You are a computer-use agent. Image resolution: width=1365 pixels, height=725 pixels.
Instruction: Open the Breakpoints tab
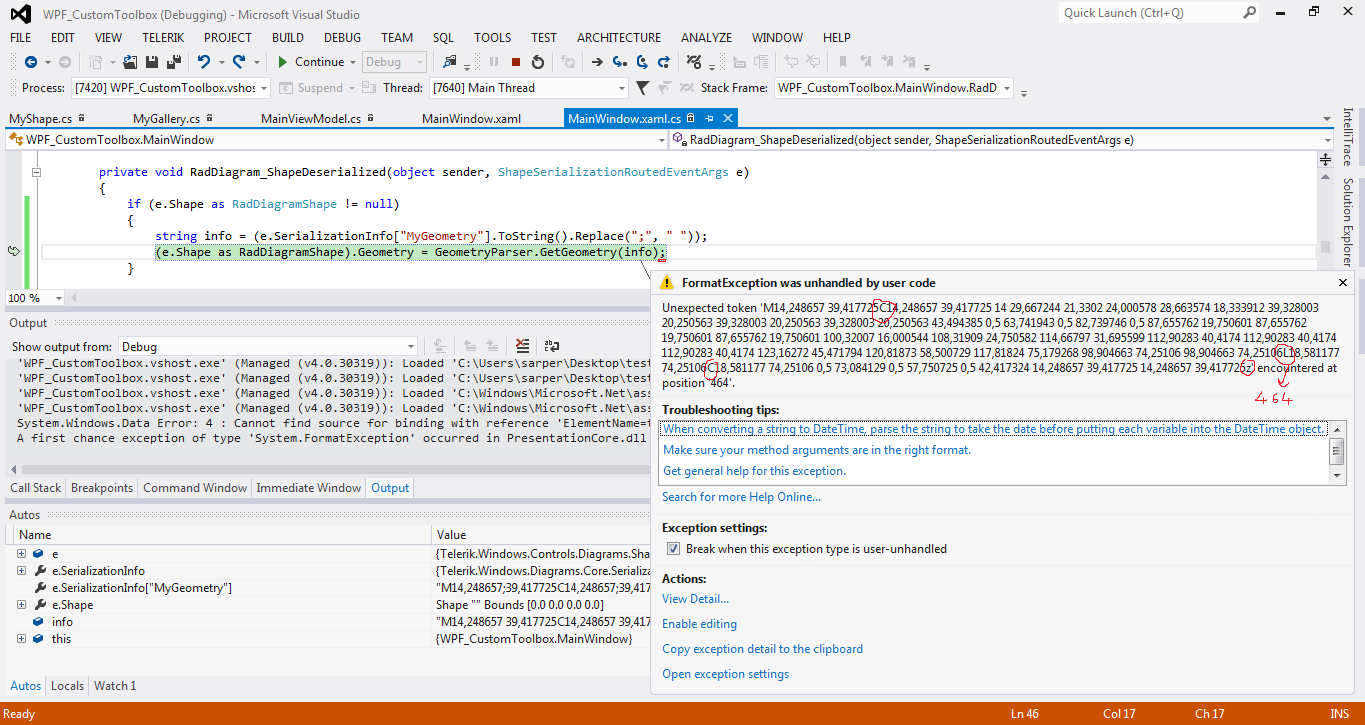click(102, 488)
